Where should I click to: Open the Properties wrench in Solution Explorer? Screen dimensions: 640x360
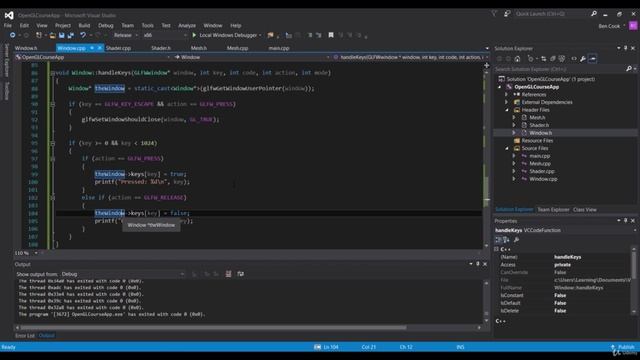point(583,59)
